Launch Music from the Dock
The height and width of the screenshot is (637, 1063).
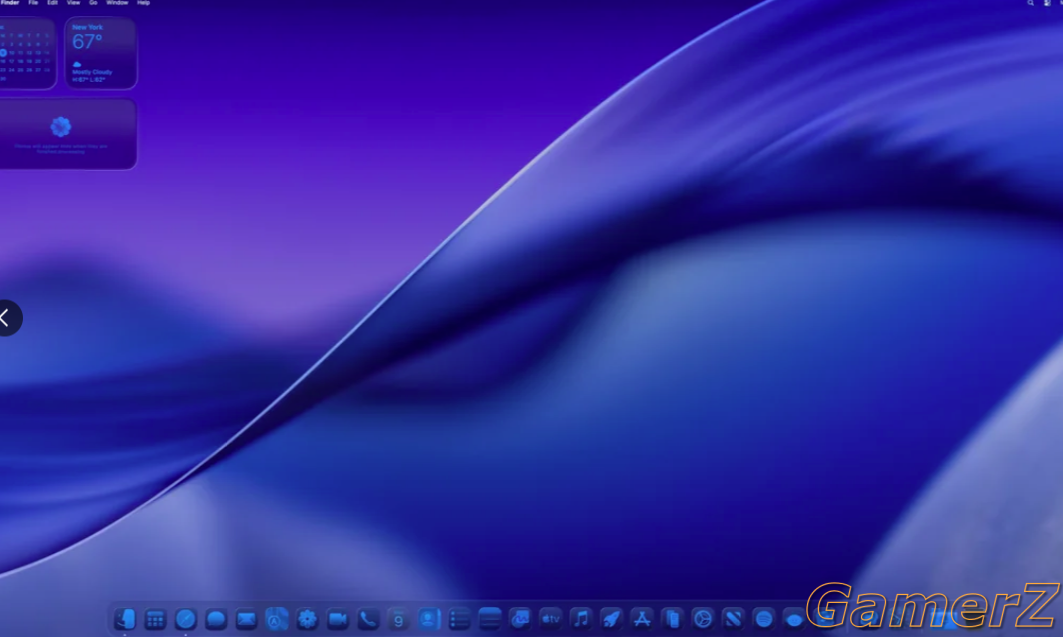(x=581, y=619)
